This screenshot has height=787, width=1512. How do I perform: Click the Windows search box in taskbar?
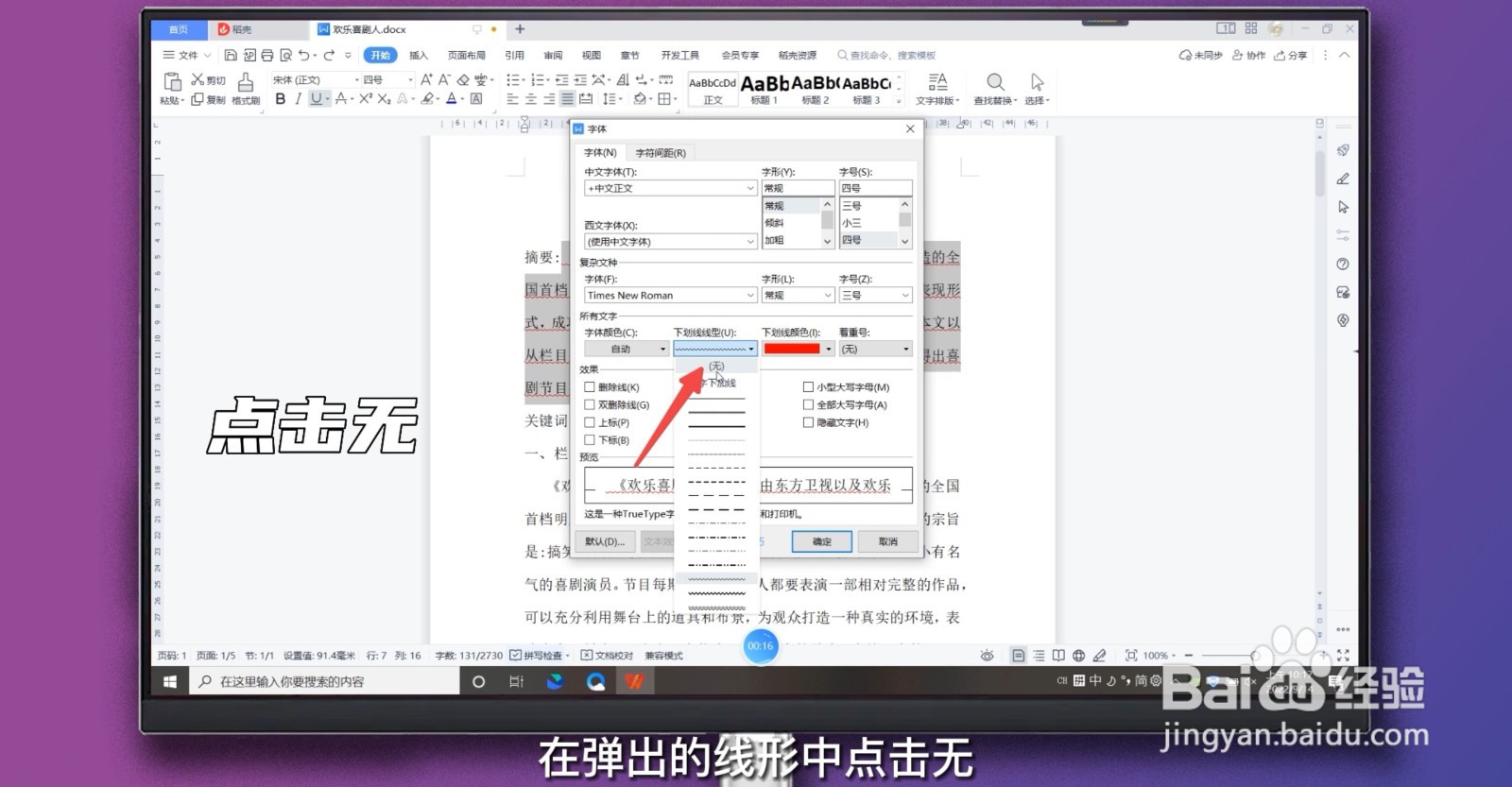click(x=326, y=681)
